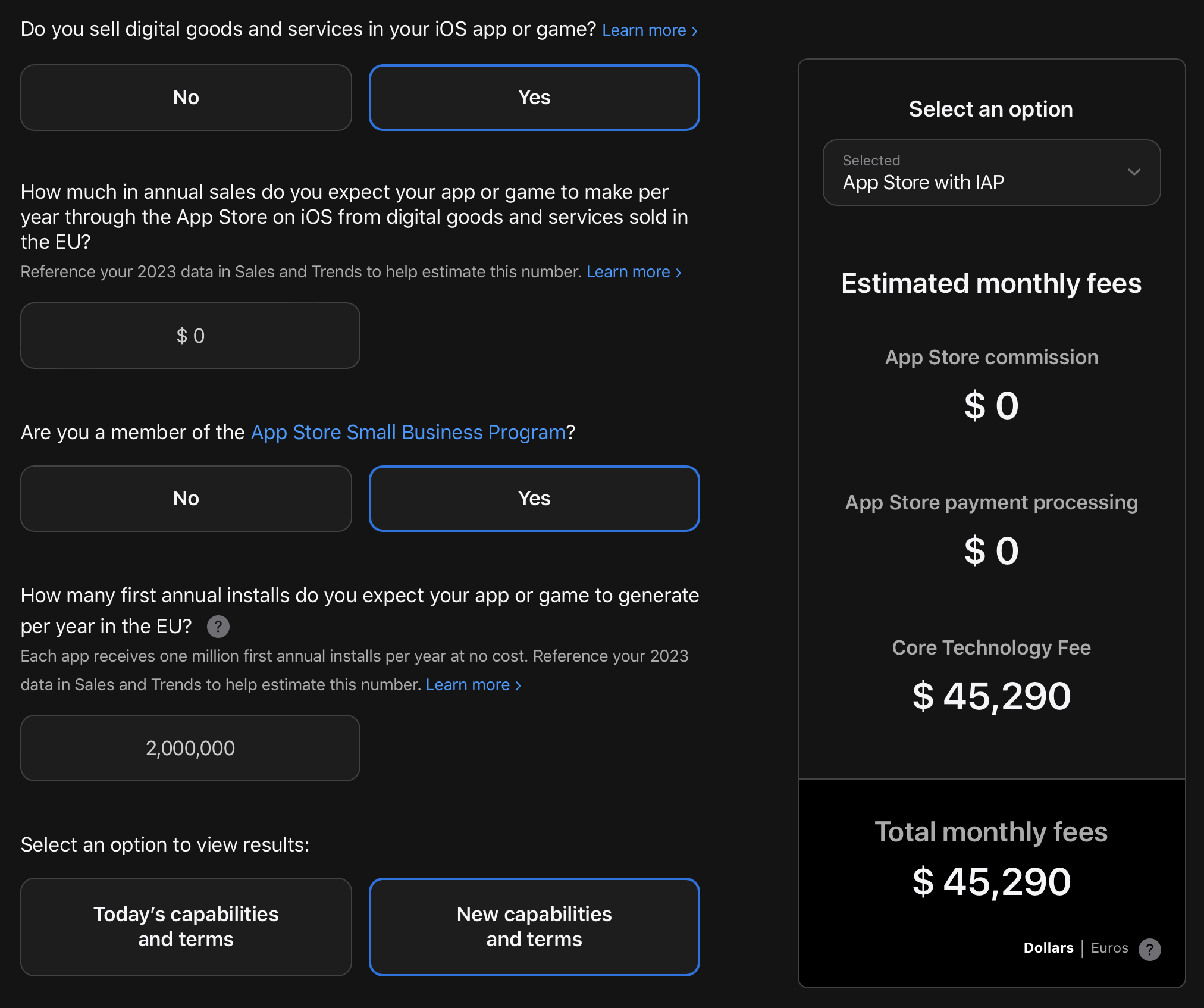Switch currency display to Euros
Image resolution: width=1204 pixels, height=1008 pixels.
[x=1109, y=948]
